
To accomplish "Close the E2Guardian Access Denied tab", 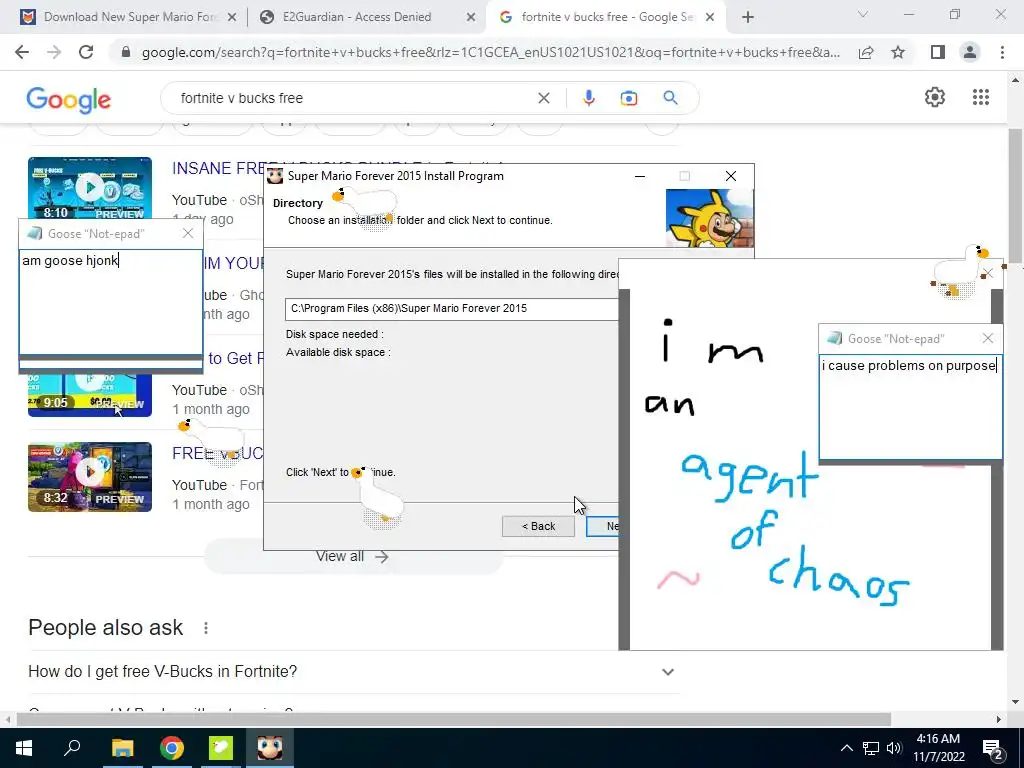I will click(471, 18).
